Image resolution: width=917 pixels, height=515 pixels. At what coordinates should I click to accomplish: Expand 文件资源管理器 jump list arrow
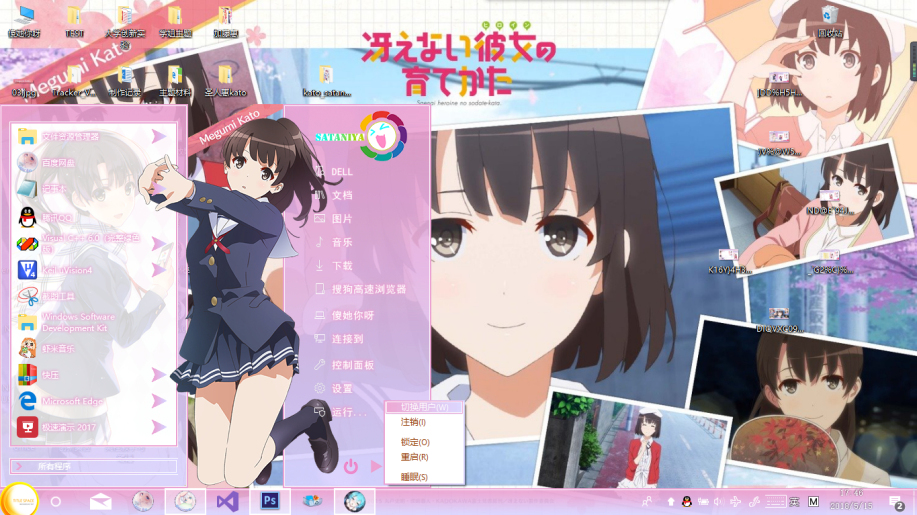point(158,136)
